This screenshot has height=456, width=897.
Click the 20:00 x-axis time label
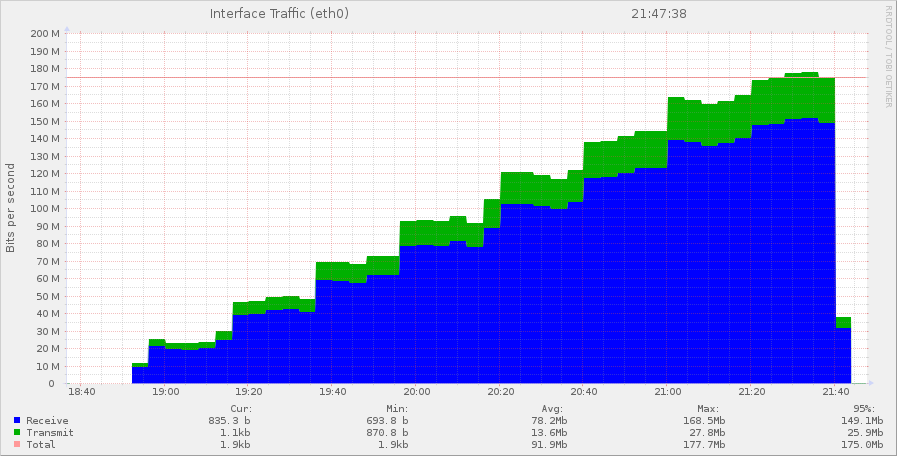[x=416, y=392]
